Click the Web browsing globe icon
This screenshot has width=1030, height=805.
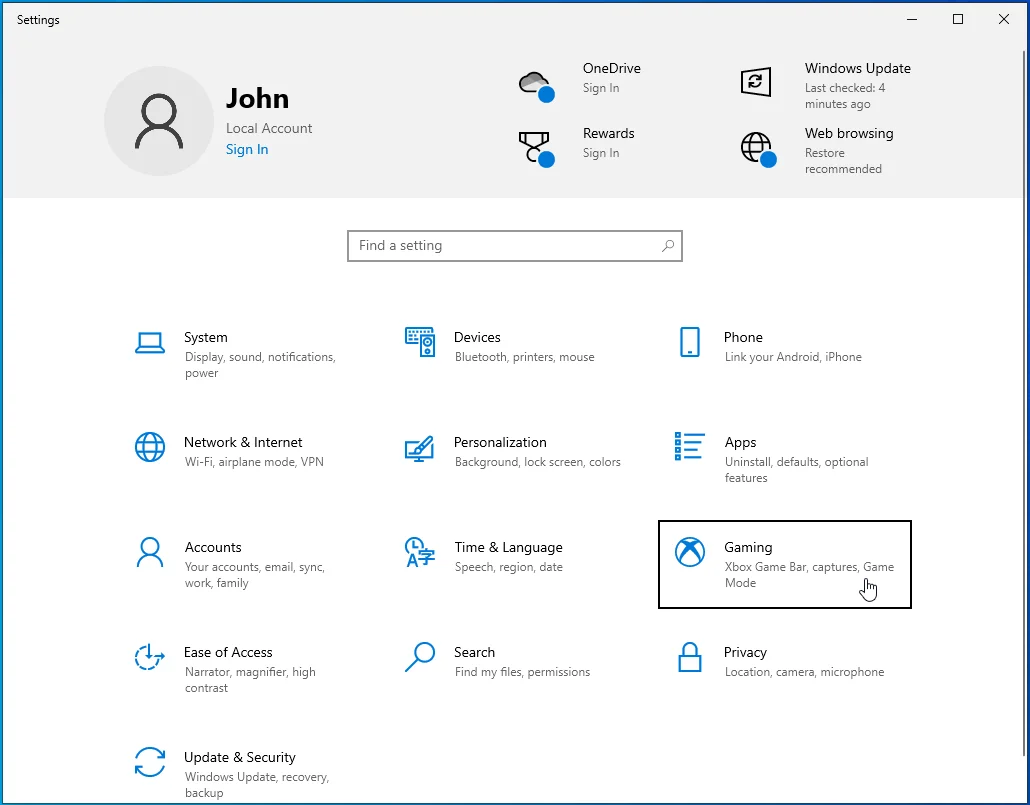pyautogui.click(x=758, y=149)
